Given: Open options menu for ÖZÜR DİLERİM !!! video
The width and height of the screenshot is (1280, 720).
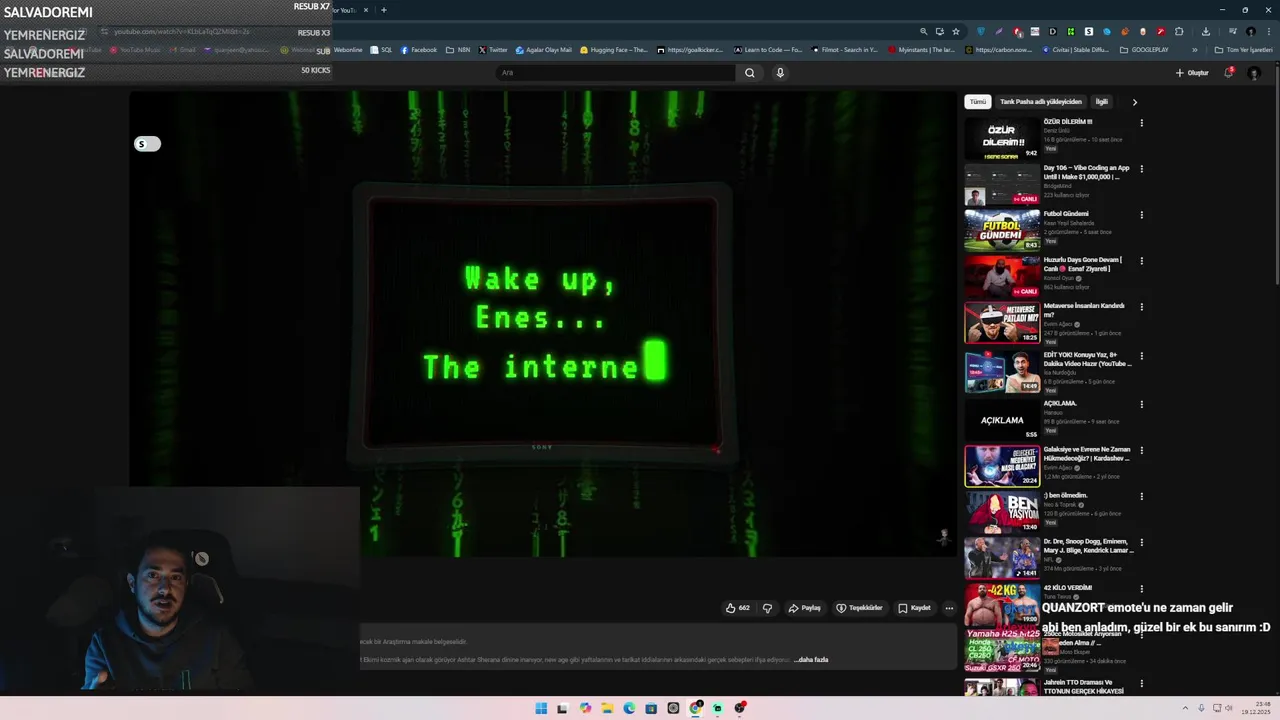Looking at the screenshot, I should (1141, 123).
